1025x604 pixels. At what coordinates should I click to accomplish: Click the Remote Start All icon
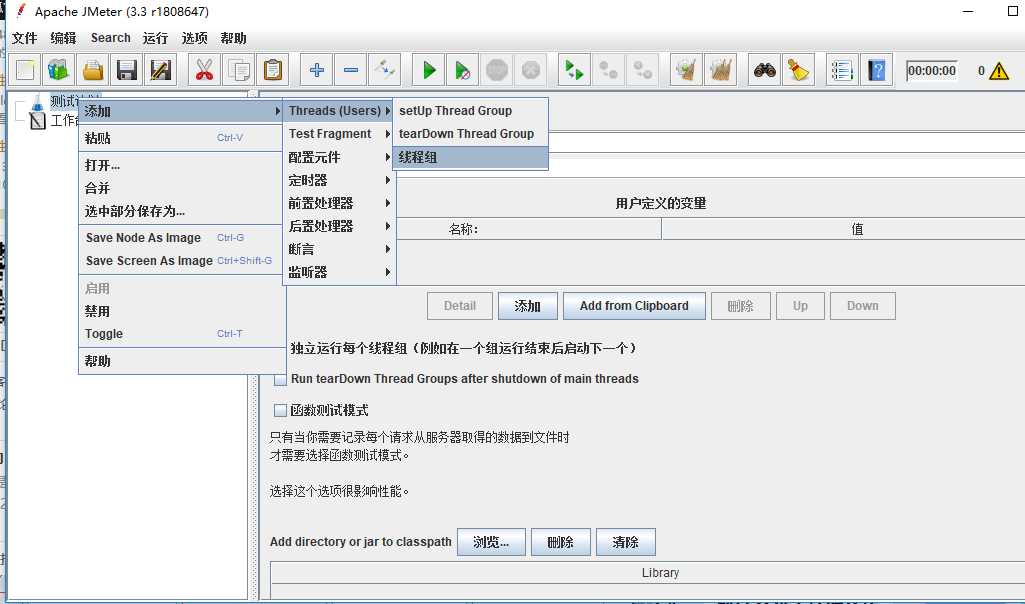[575, 70]
